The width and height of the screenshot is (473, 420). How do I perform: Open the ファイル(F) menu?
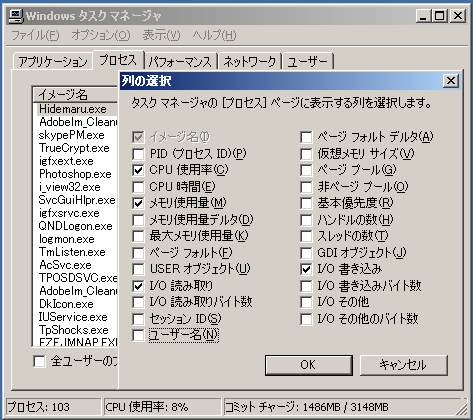tap(35, 35)
